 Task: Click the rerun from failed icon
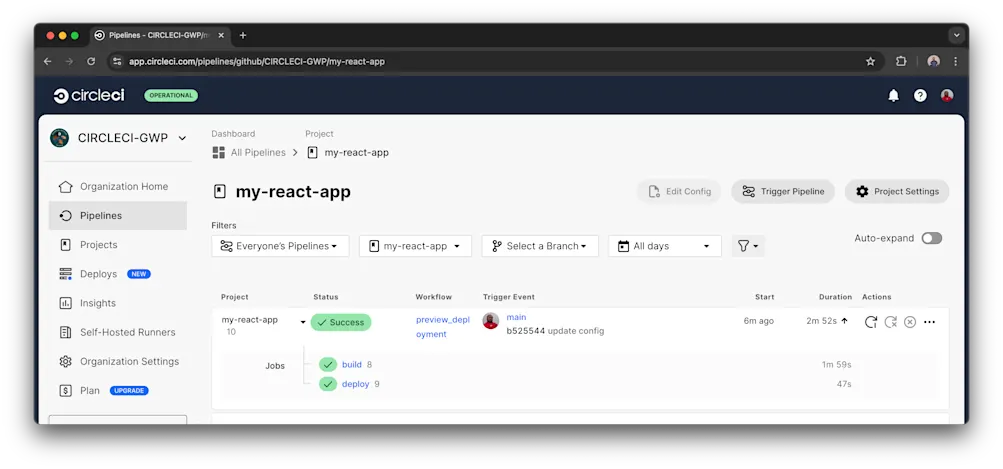coord(890,322)
